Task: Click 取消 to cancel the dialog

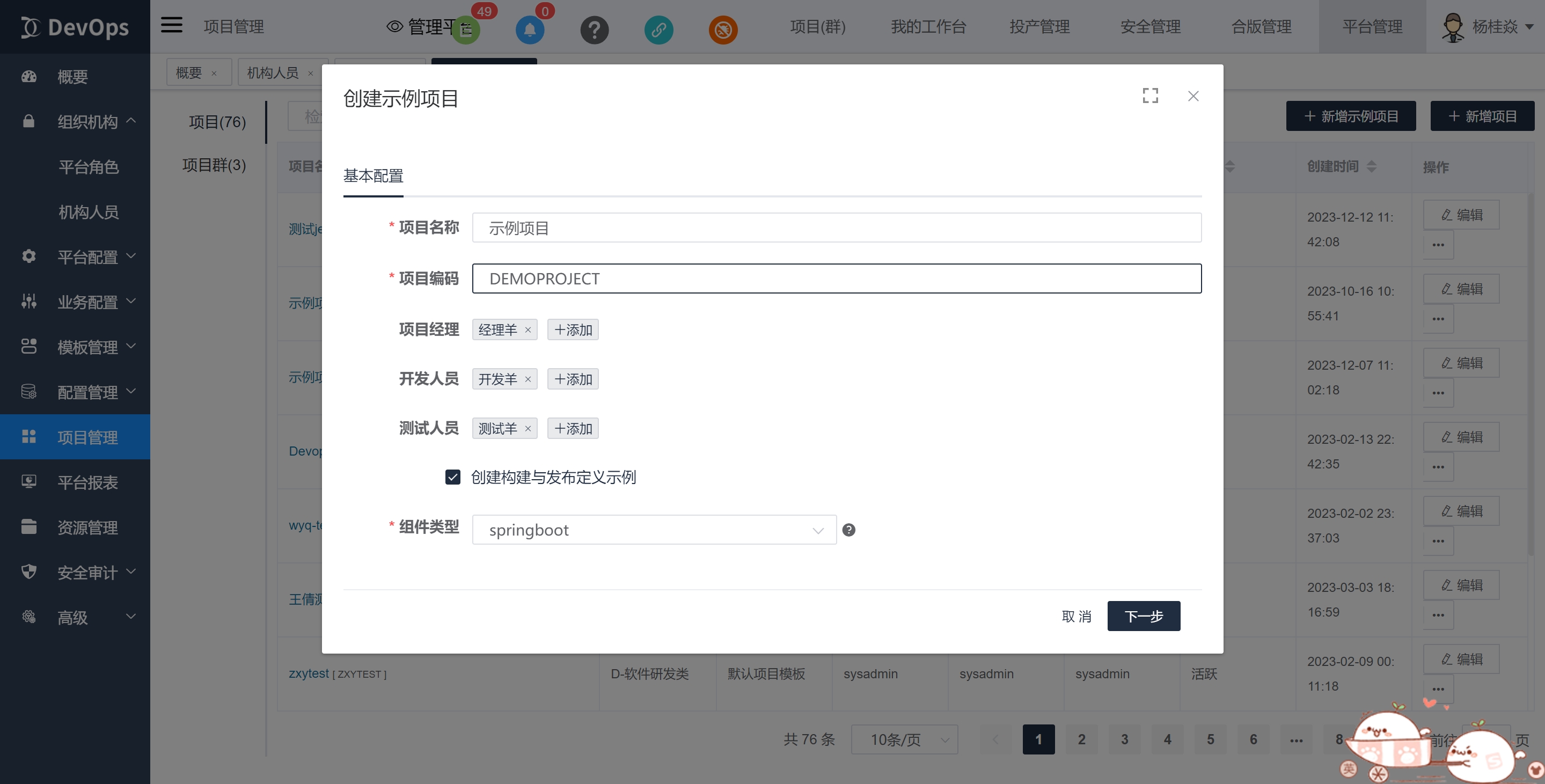Action: (1076, 616)
